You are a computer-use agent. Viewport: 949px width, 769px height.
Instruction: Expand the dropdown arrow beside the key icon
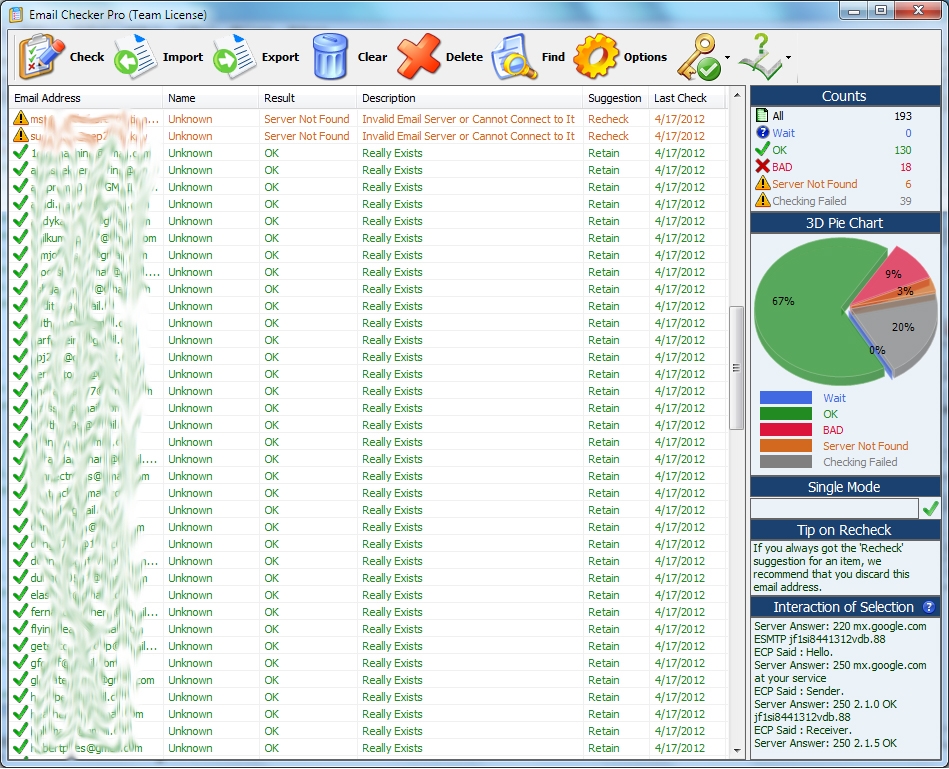pyautogui.click(x=727, y=58)
